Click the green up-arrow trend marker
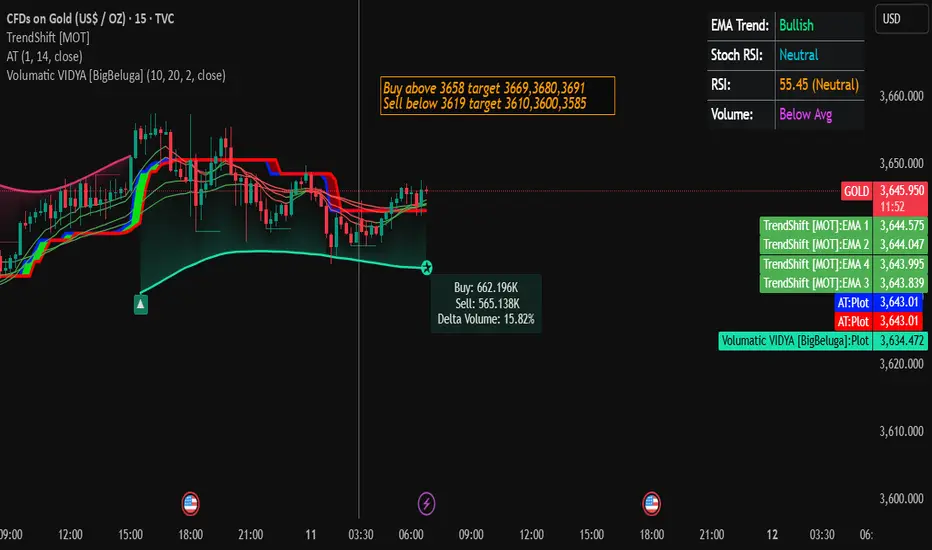Screen dimensions: 932x550 (140, 304)
